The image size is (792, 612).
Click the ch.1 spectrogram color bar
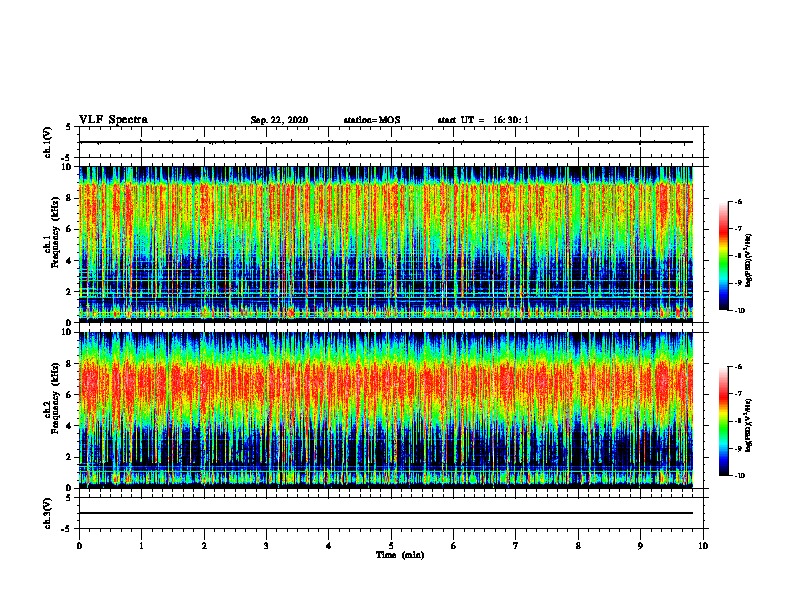click(x=724, y=256)
